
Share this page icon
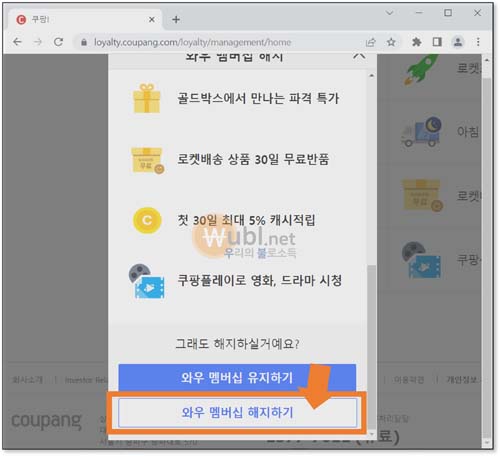371,42
